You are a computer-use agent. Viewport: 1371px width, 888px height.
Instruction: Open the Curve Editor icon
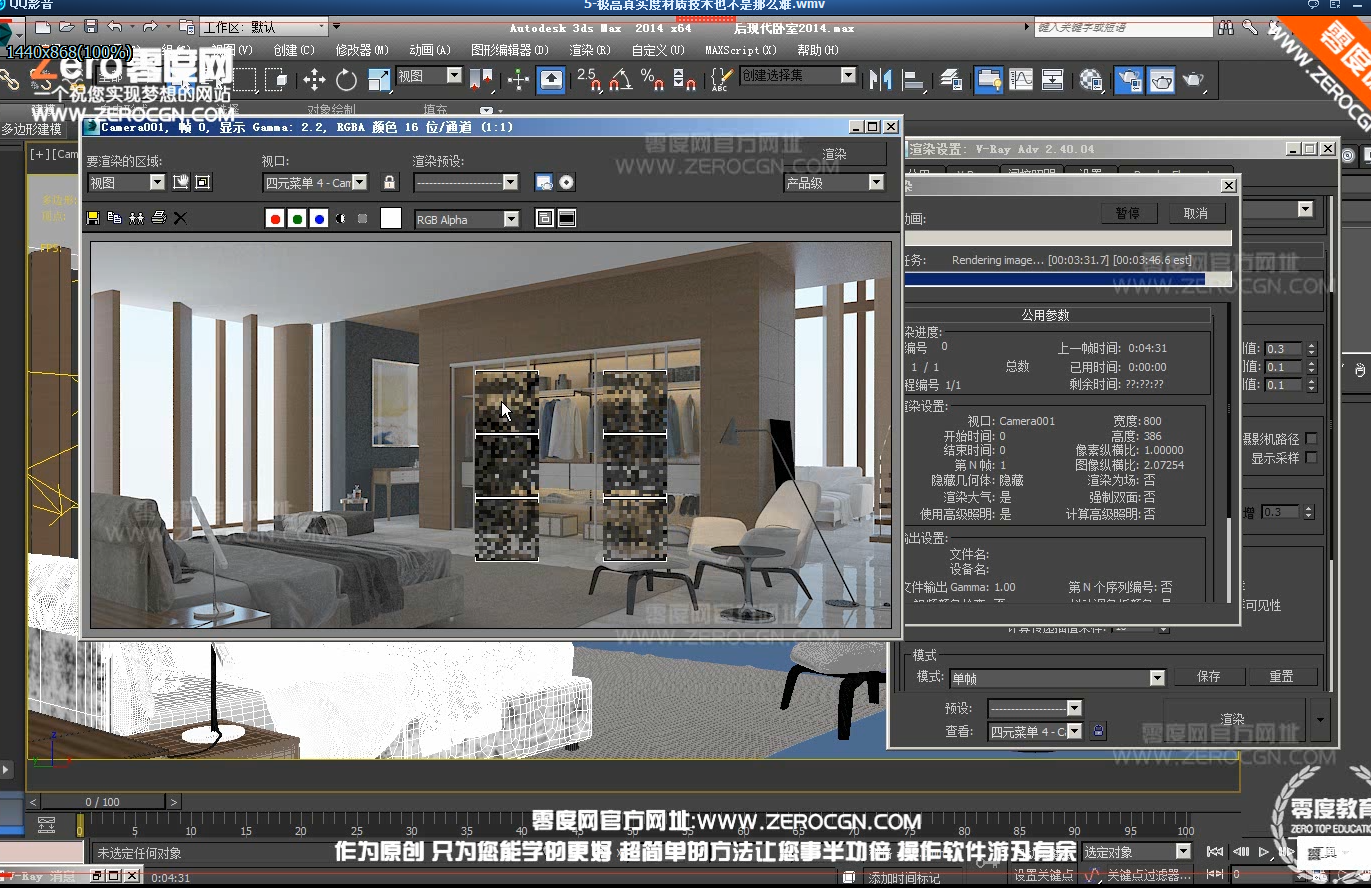1021,79
